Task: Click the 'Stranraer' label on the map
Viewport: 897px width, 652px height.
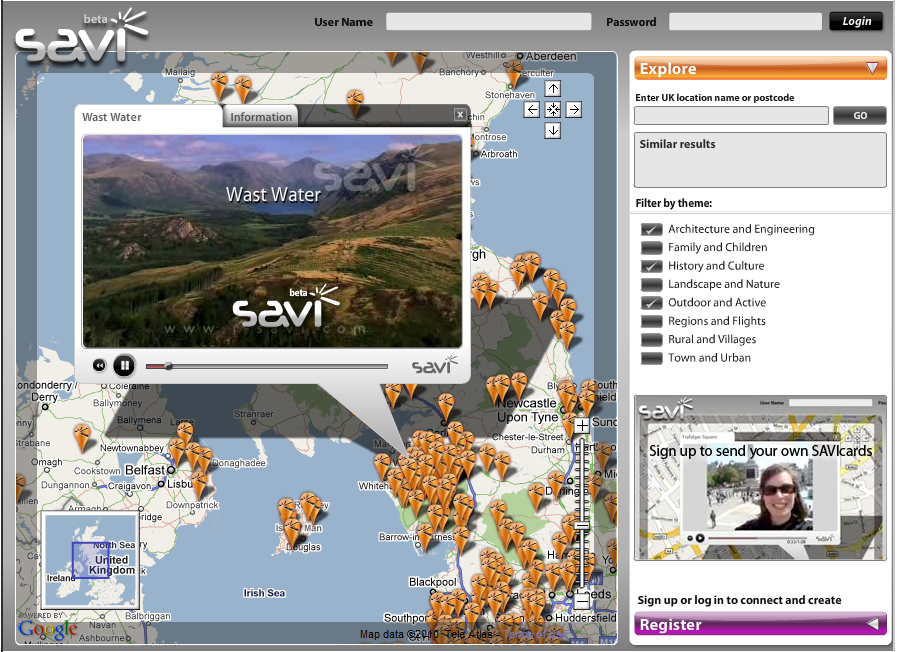Action: coord(253,414)
